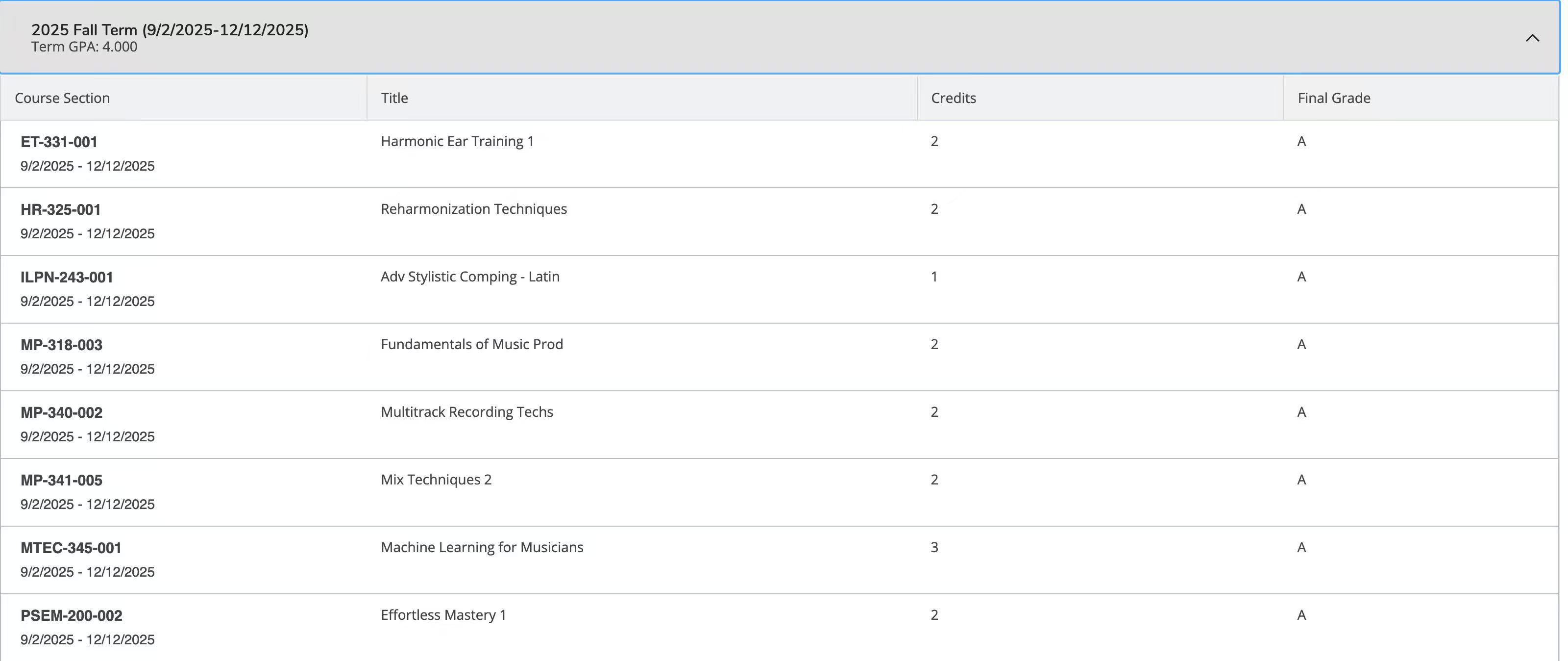Click the Title column header
The width and height of the screenshot is (1568, 661).
pyautogui.click(x=394, y=98)
